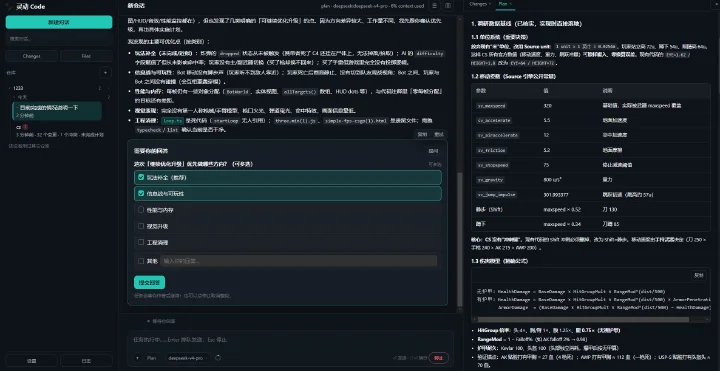This screenshot has width=720, height=371.
Task: Open the round dropdown arrow left of Plan
Action: [137, 358]
